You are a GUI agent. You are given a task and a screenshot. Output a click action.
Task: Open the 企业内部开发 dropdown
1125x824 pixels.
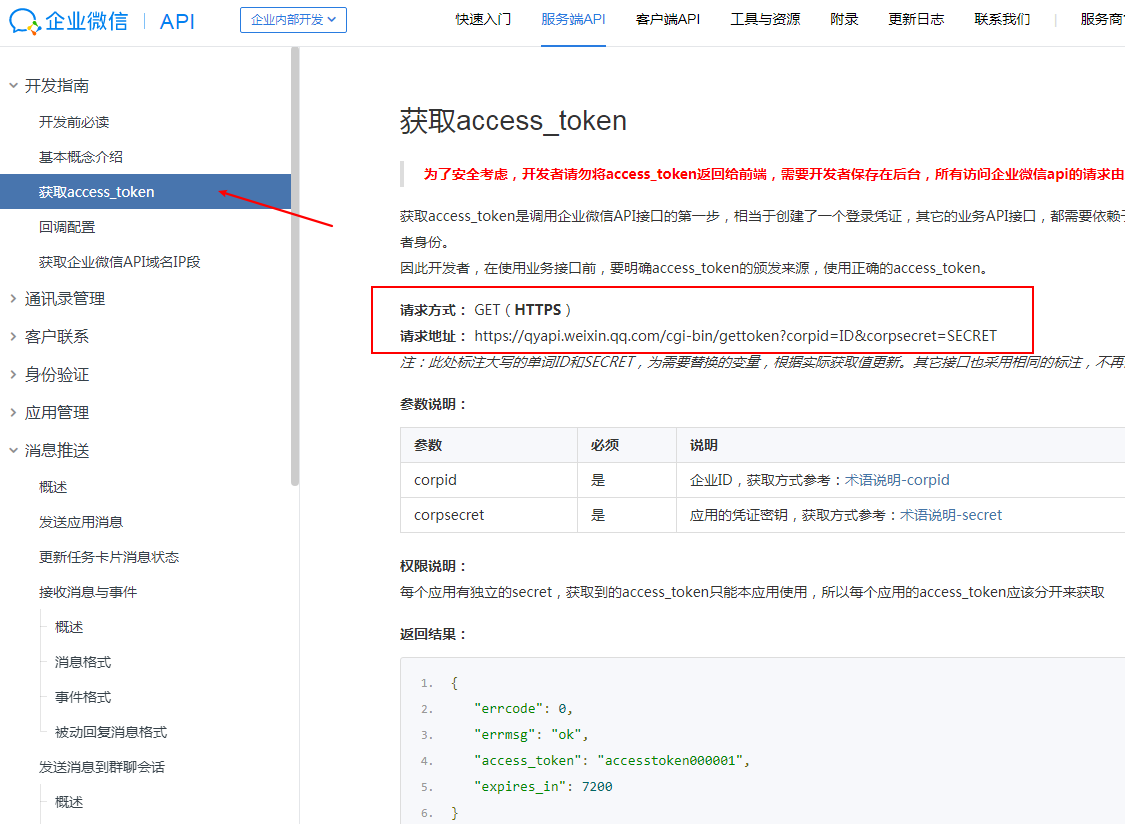tap(293, 20)
